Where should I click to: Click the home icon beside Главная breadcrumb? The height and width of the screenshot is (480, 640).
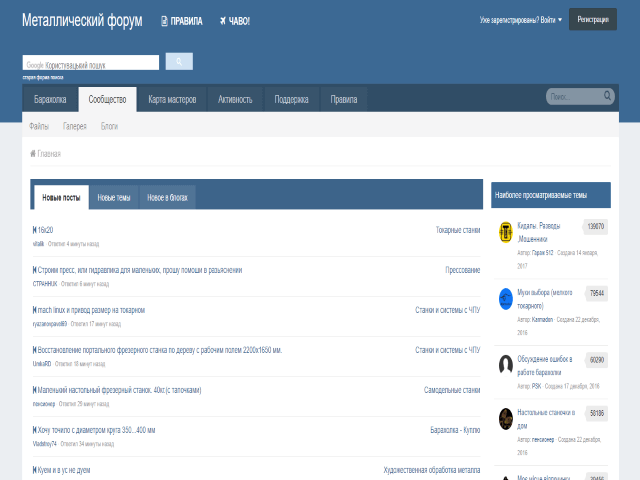click(x=33, y=153)
